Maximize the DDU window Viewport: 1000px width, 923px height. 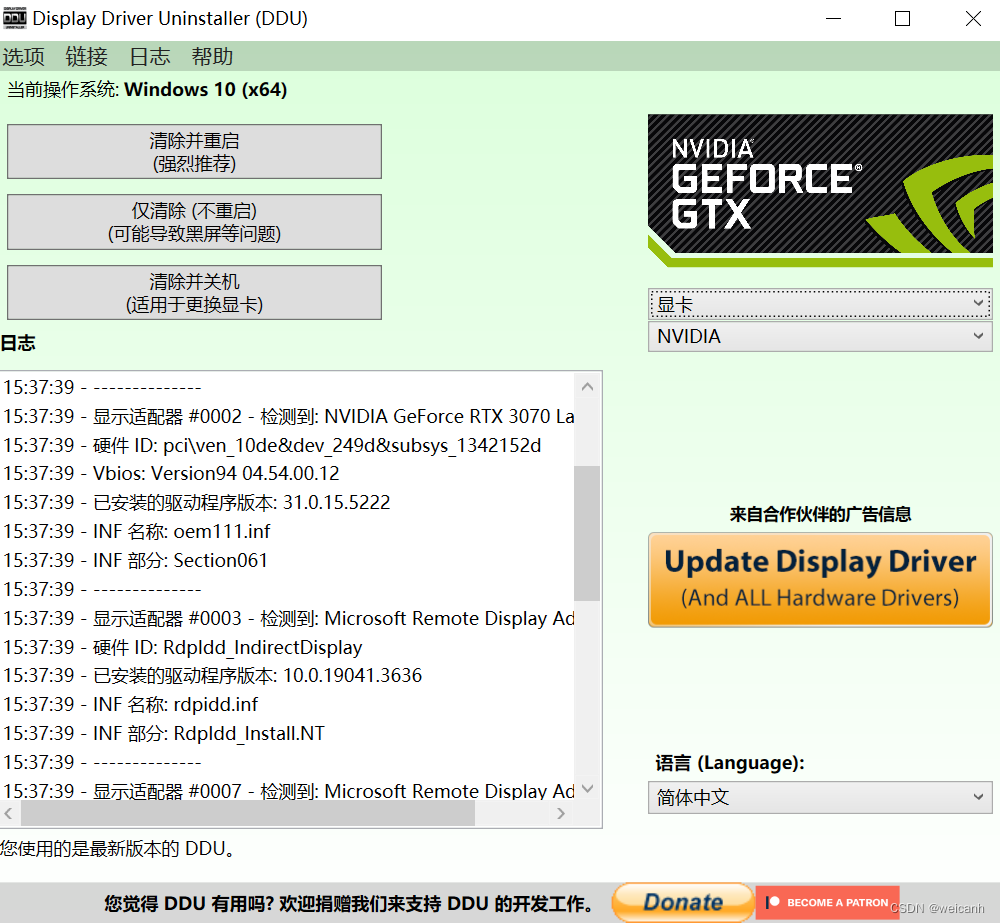pyautogui.click(x=902, y=18)
